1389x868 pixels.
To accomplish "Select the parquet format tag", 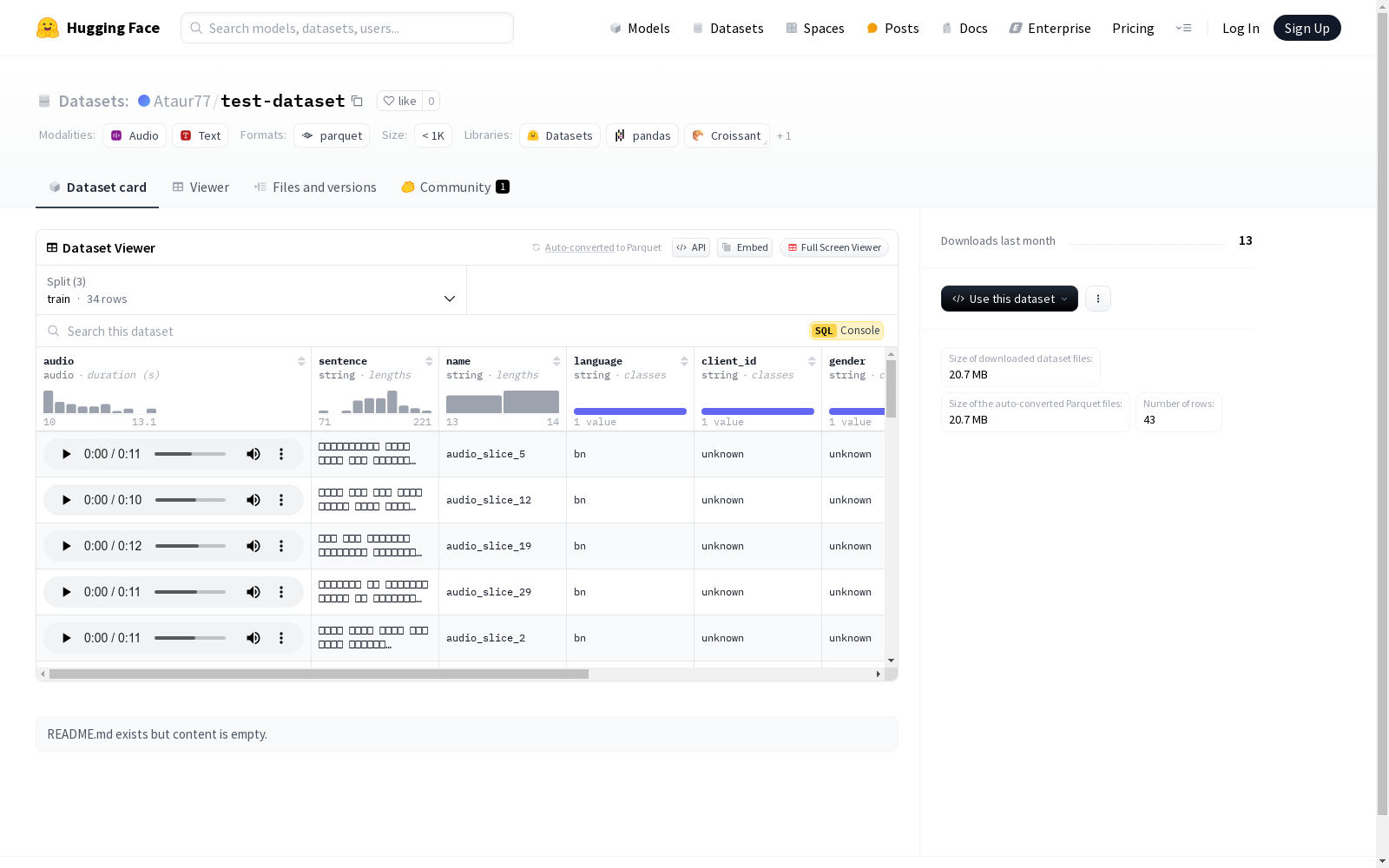I will 332,135.
